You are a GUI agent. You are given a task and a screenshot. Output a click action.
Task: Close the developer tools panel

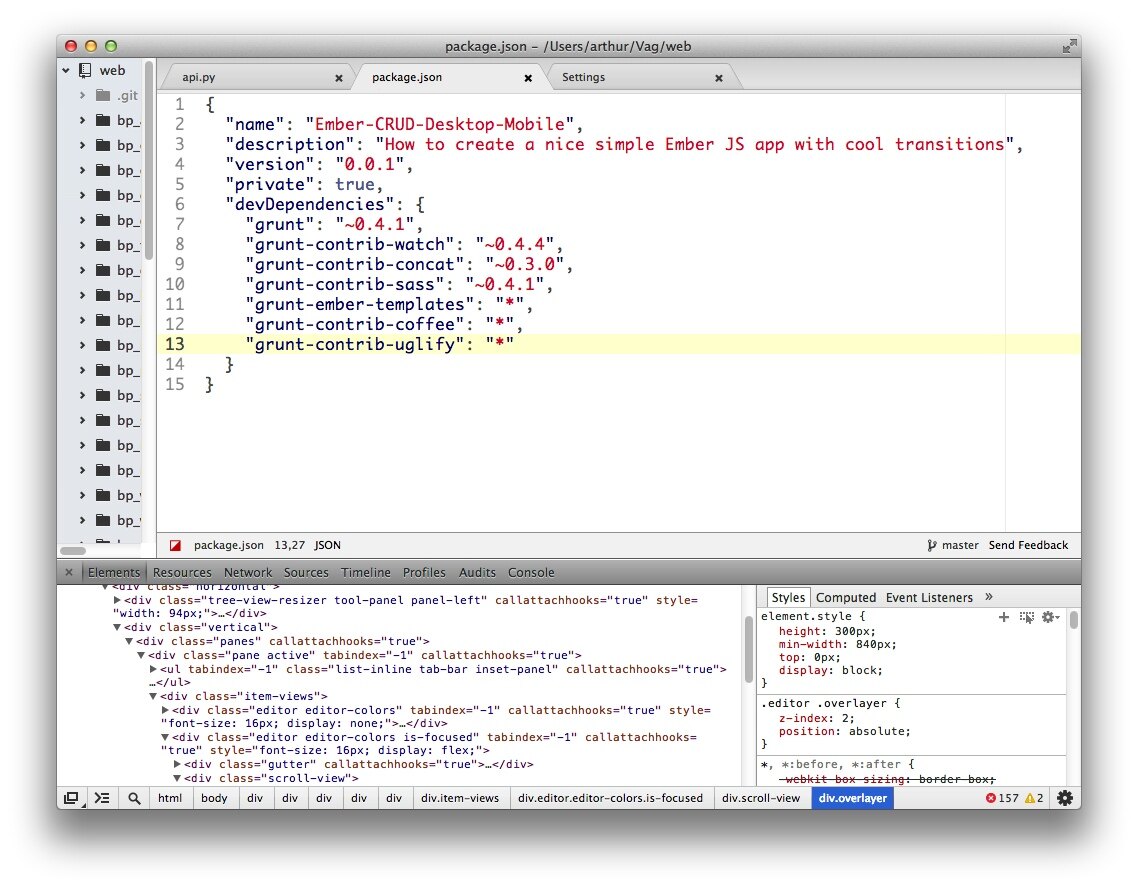(69, 572)
